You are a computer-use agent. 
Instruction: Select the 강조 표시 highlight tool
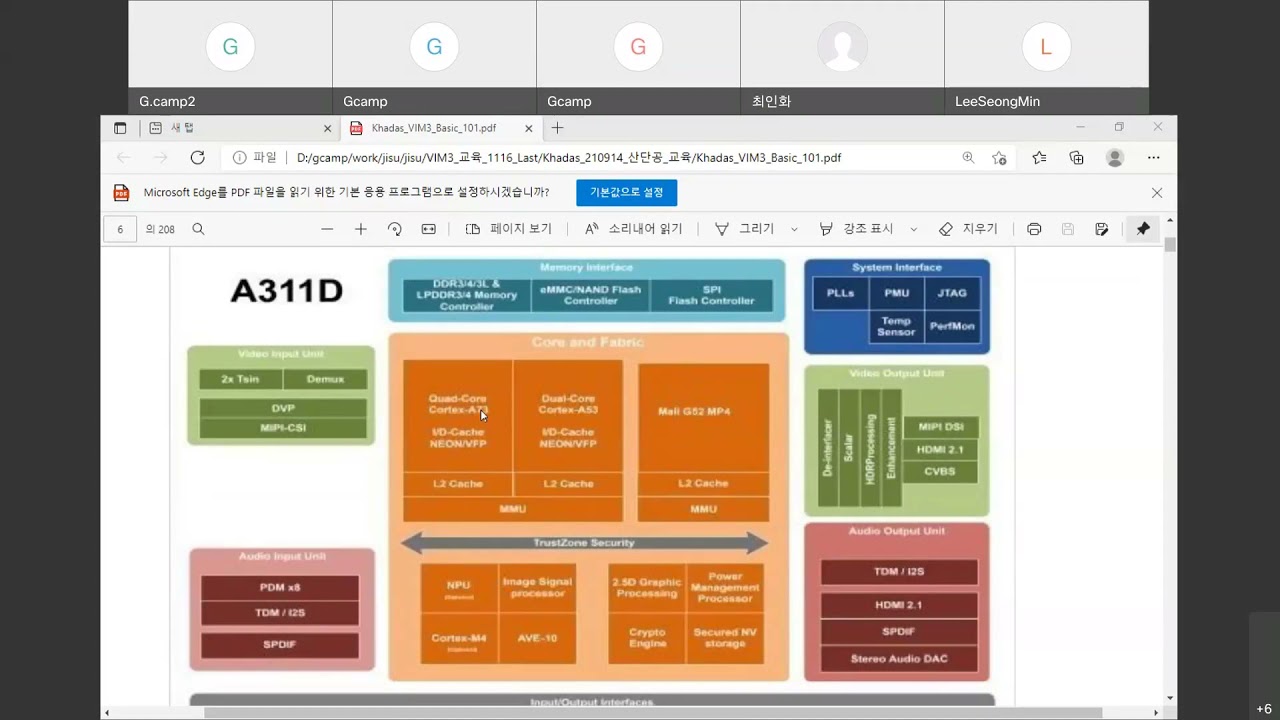pyautogui.click(x=856, y=229)
